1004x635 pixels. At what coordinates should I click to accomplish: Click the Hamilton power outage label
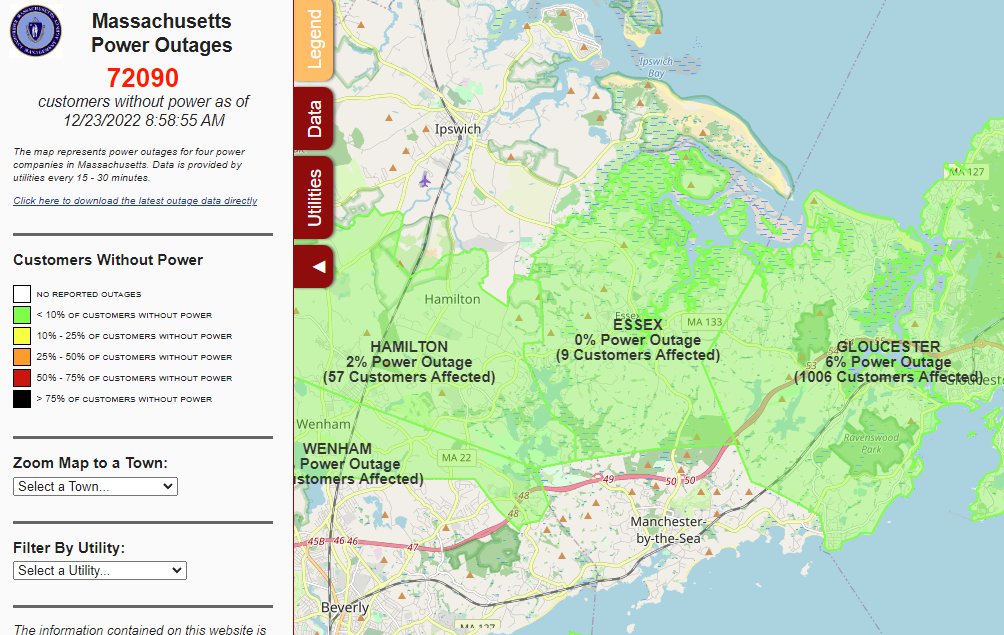408,362
